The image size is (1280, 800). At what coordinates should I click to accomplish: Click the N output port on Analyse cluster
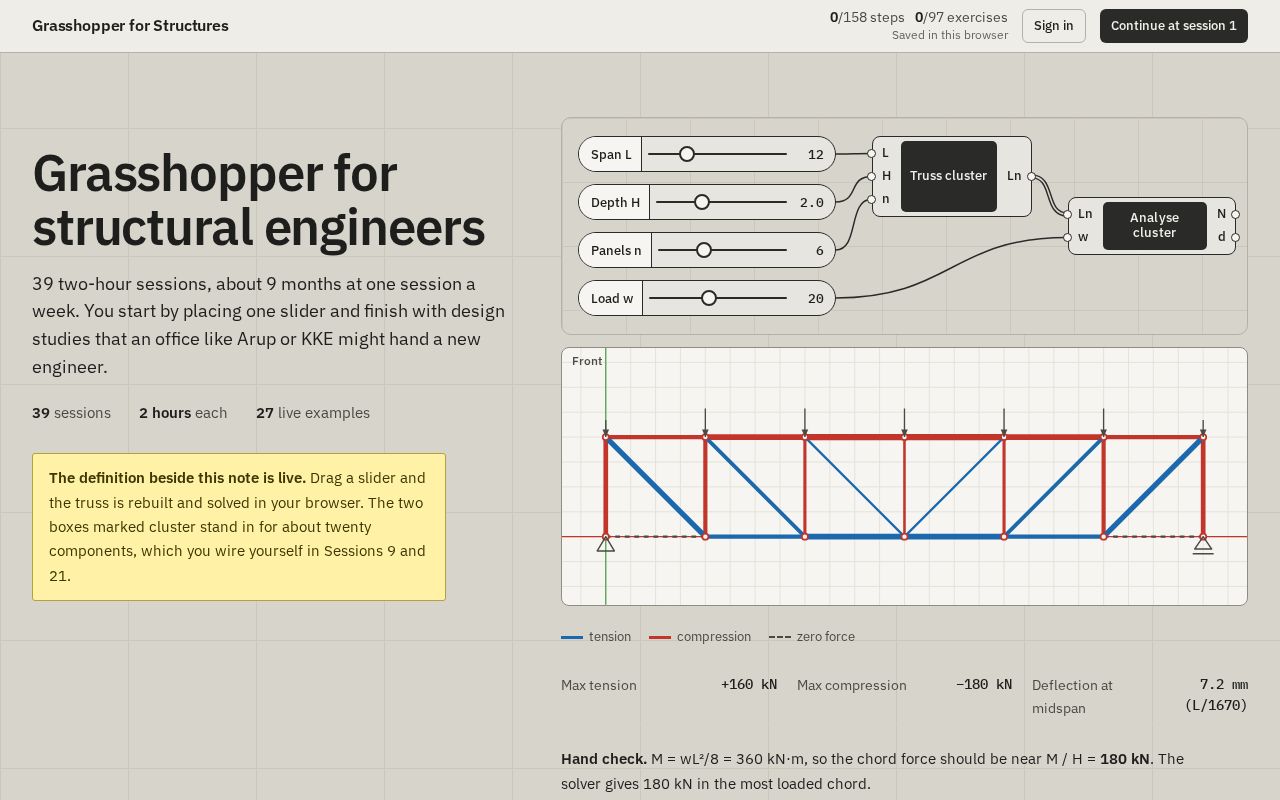pyautogui.click(x=1236, y=214)
